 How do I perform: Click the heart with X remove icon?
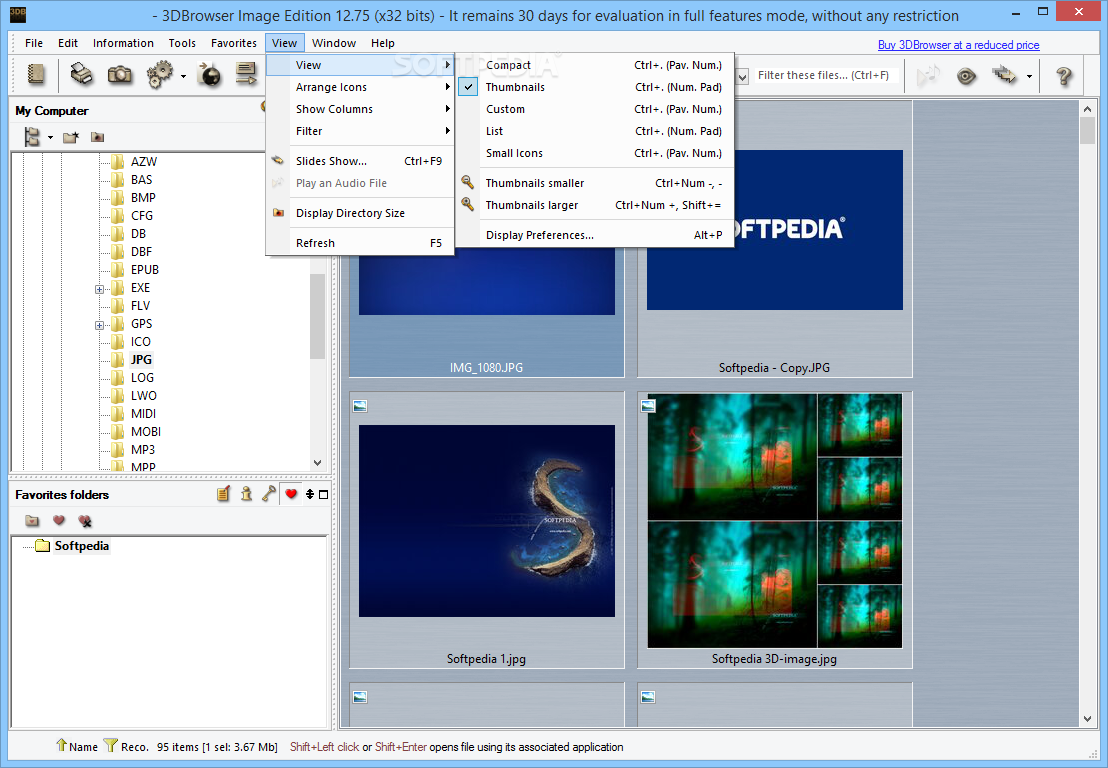pyautogui.click(x=85, y=521)
